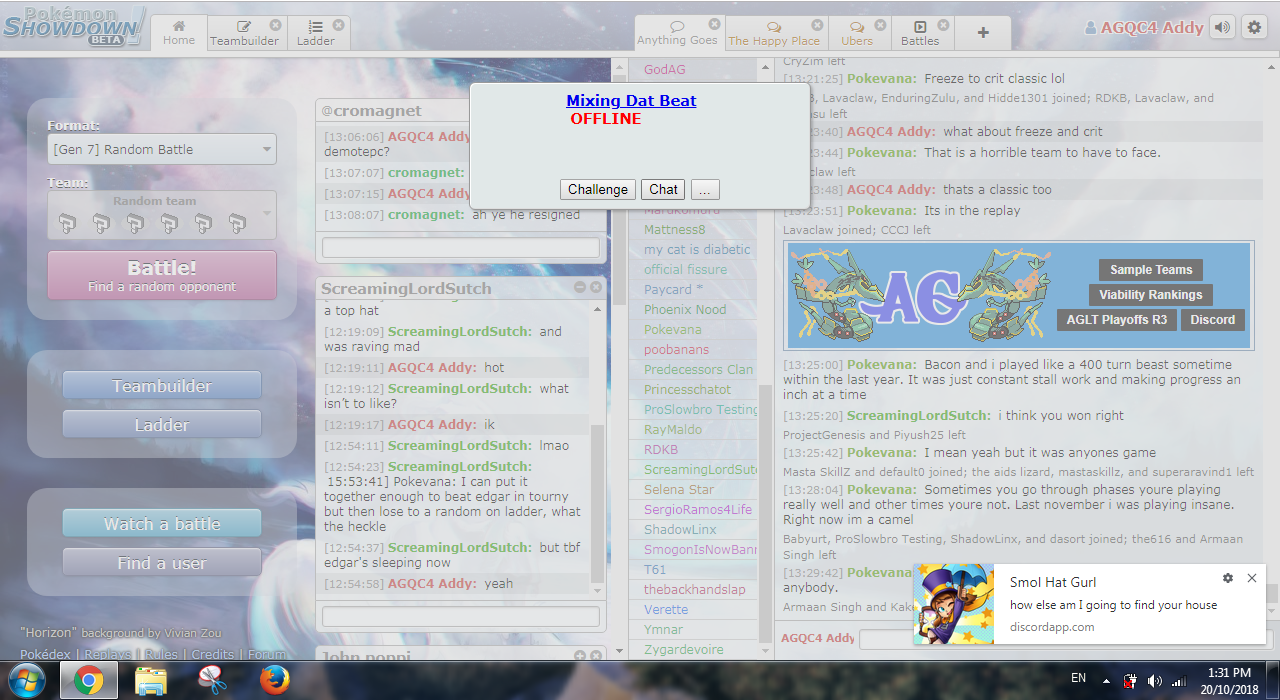Close the John poppi chat window
This screenshot has height=700, width=1280.
(x=596, y=656)
